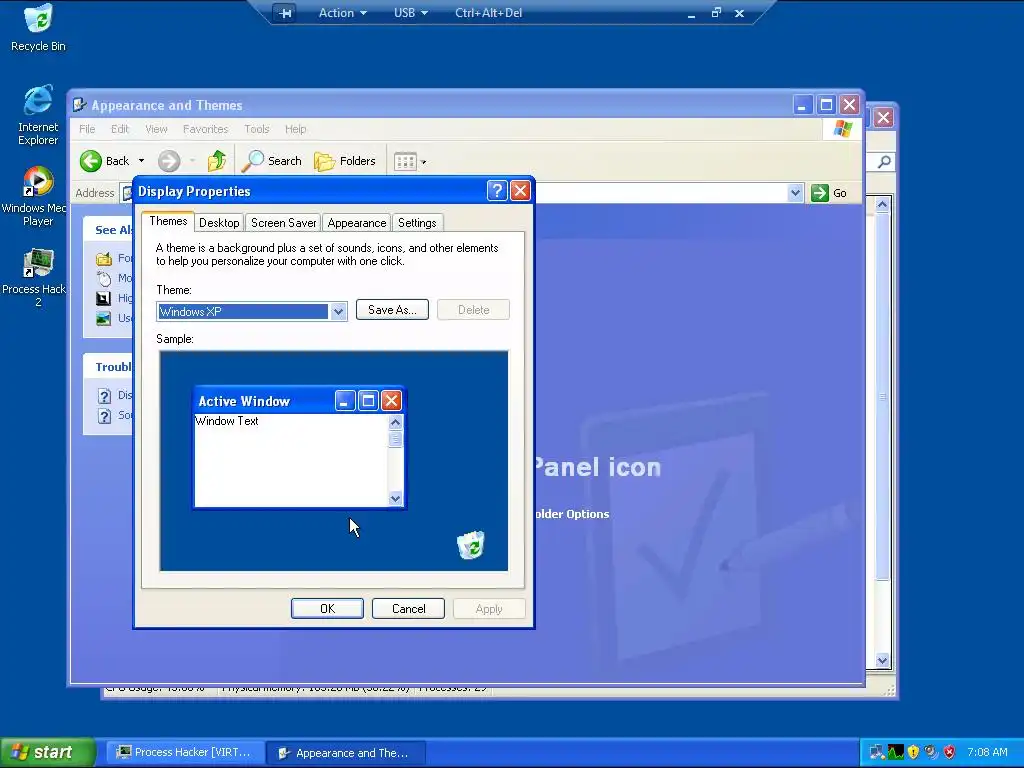The image size is (1024, 768).
Task: Open the Recycle Bin desktop icon
Action: [38, 27]
